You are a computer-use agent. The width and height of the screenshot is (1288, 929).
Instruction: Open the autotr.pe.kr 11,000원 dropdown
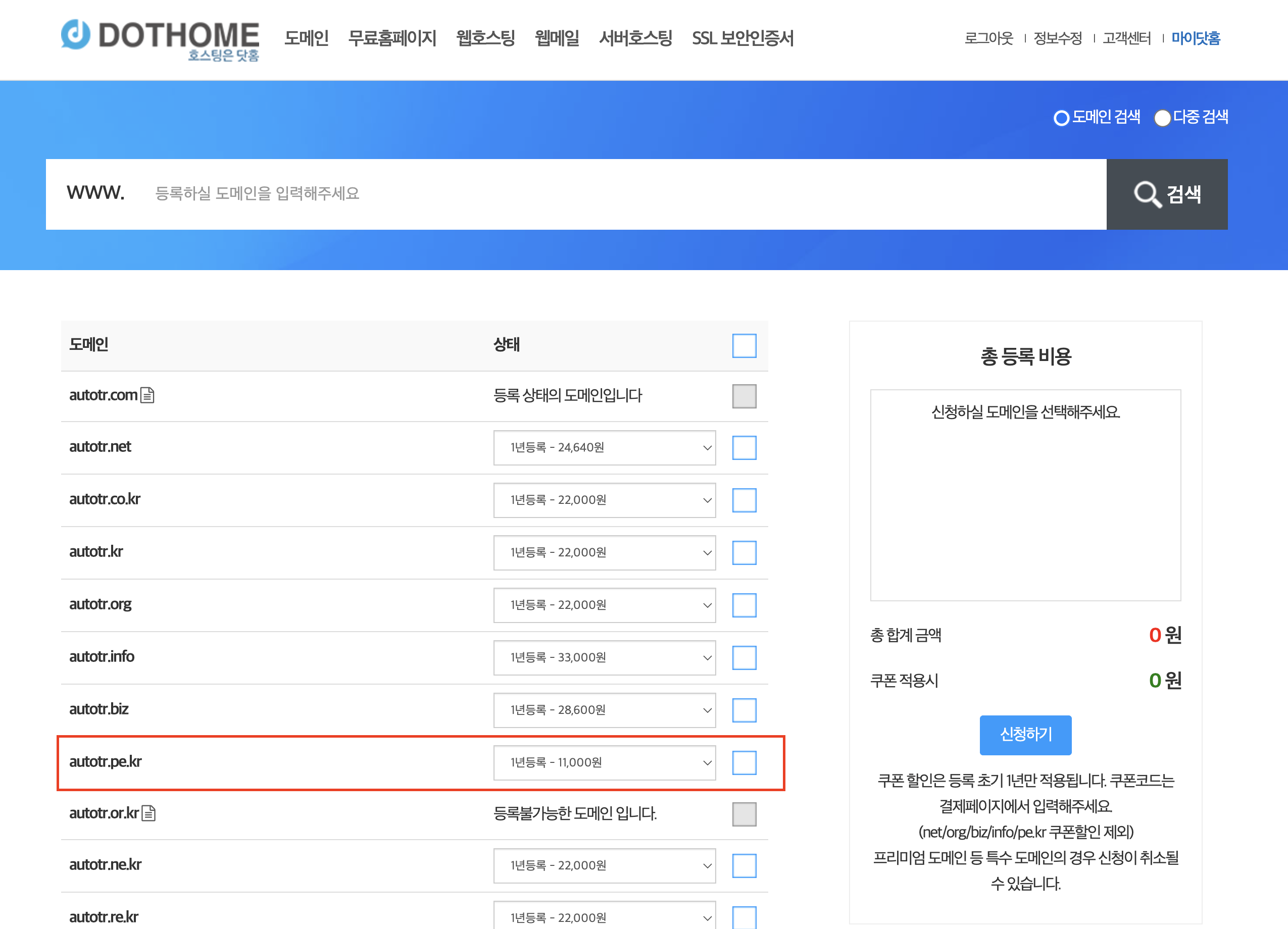[x=604, y=762]
